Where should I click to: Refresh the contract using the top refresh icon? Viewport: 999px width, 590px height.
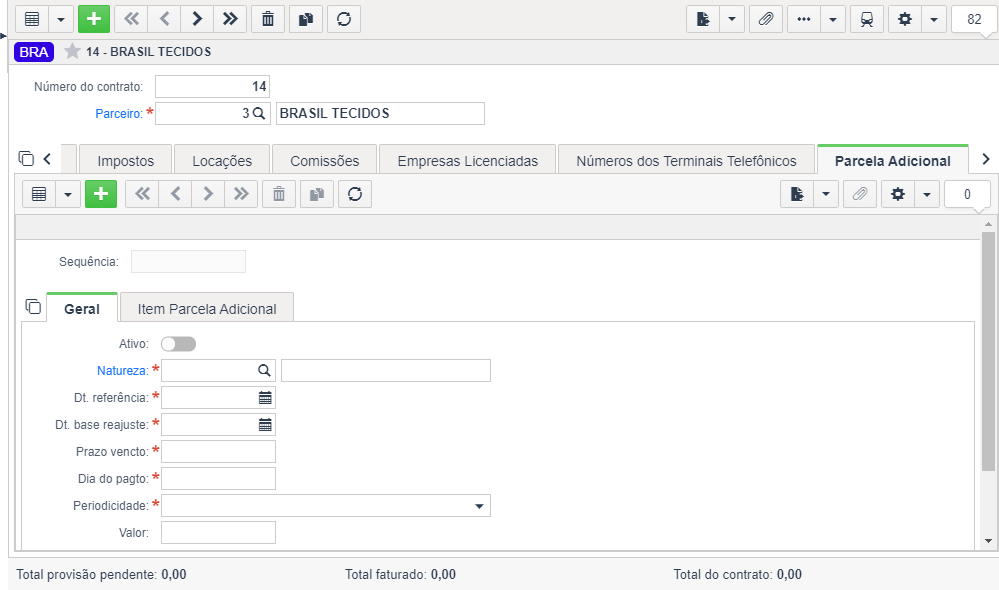tap(344, 19)
